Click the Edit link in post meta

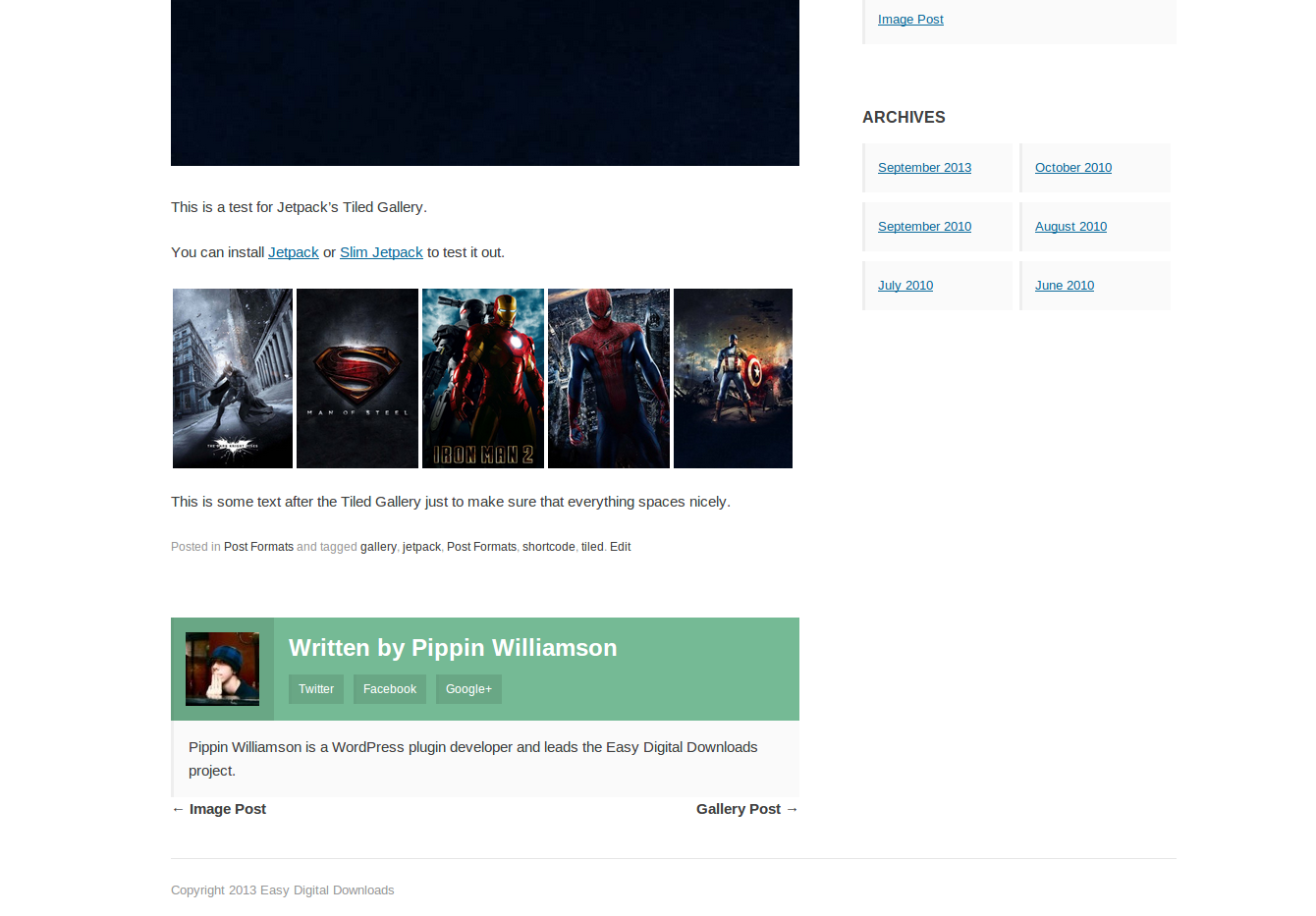click(620, 547)
